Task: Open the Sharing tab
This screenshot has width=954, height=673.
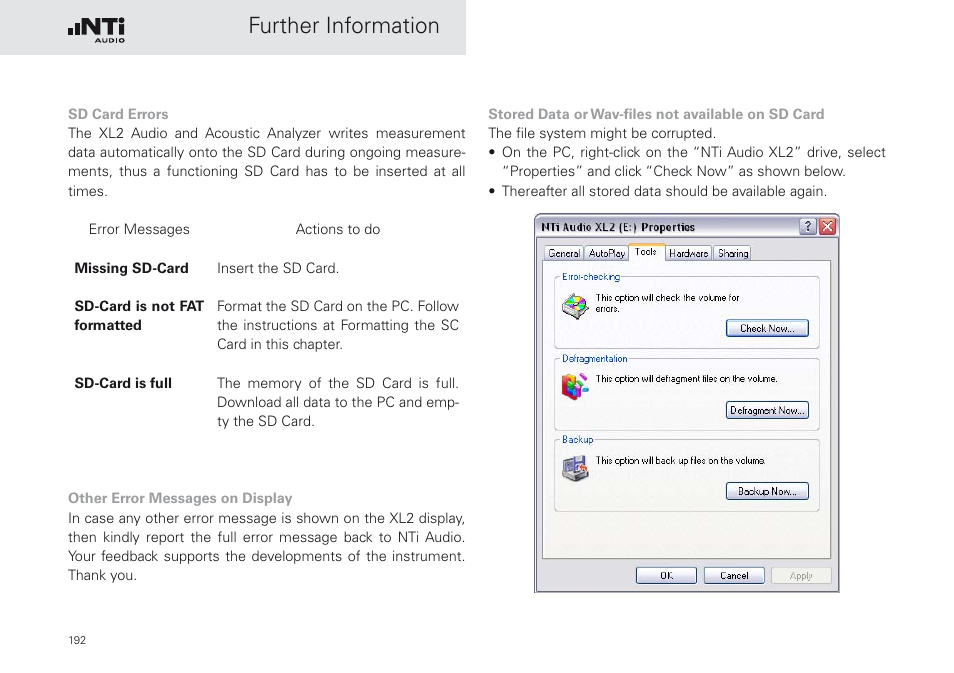Action: (x=733, y=253)
